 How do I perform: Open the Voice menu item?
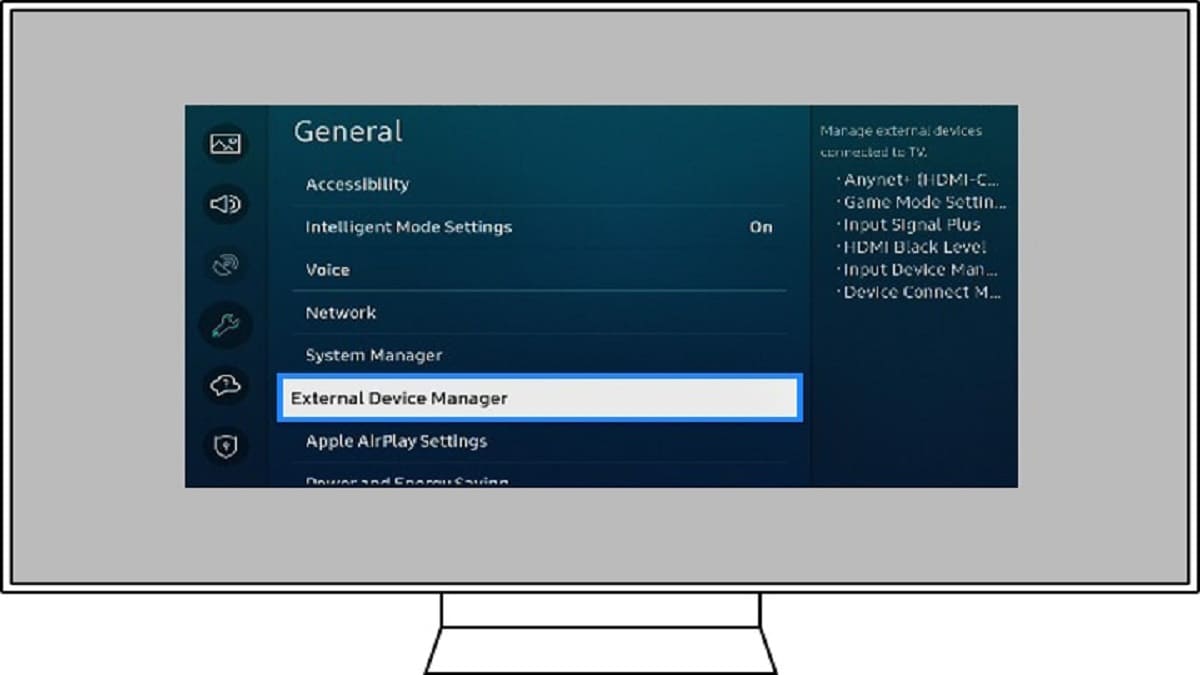point(327,270)
